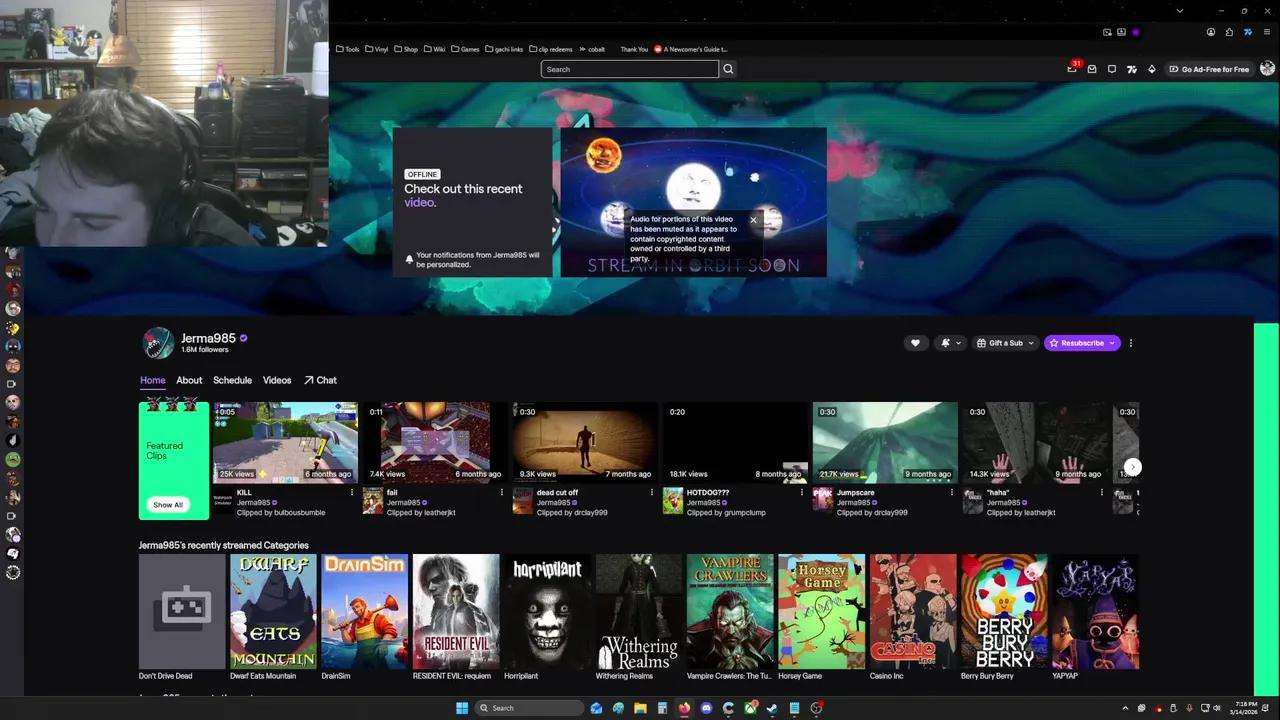Open Steam from the taskbar
This screenshot has height=720, width=1280.
772,708
